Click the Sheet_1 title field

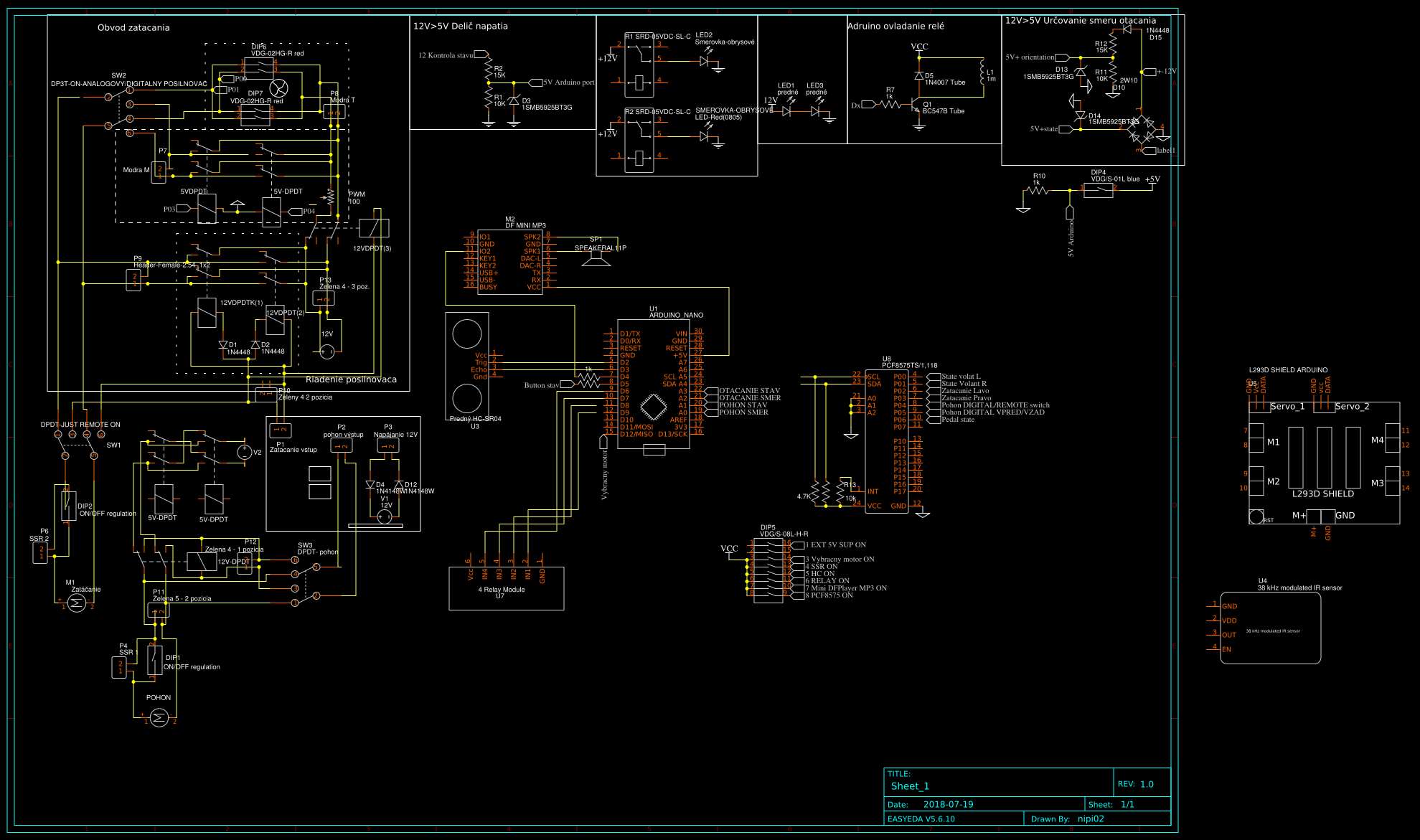910,786
